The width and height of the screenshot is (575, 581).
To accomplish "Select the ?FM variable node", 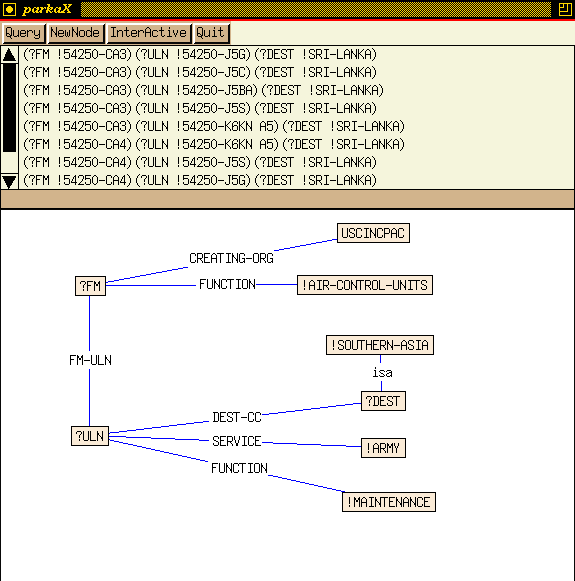I will [90, 286].
